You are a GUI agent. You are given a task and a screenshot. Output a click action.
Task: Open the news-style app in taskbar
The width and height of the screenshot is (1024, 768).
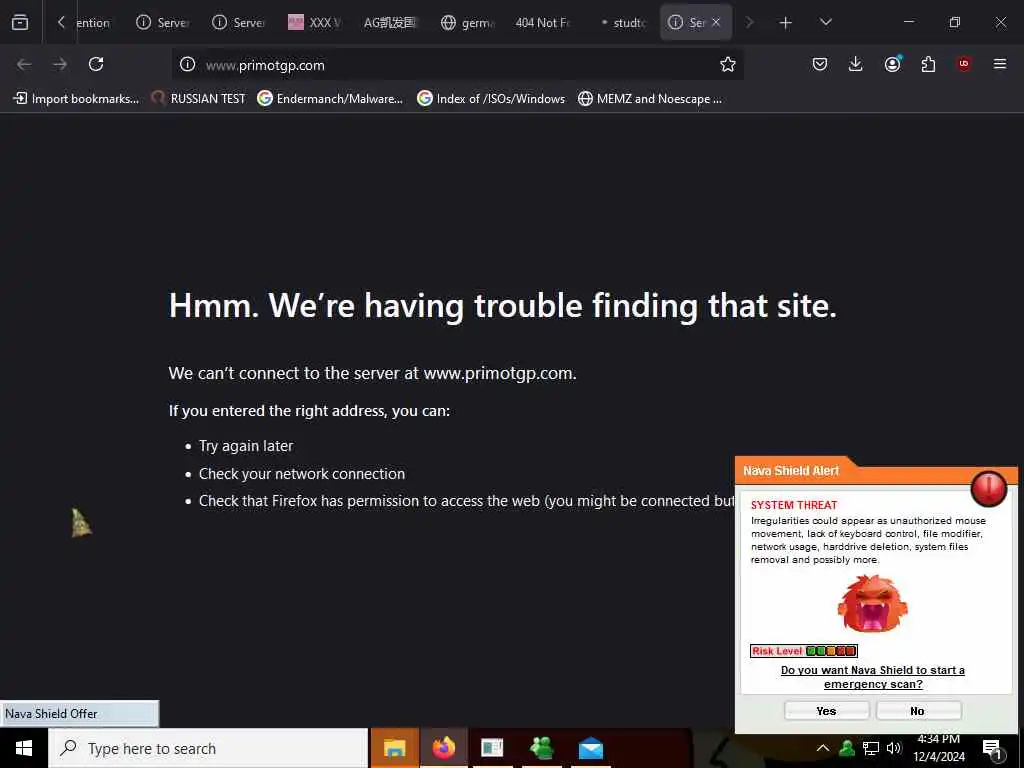click(x=492, y=748)
